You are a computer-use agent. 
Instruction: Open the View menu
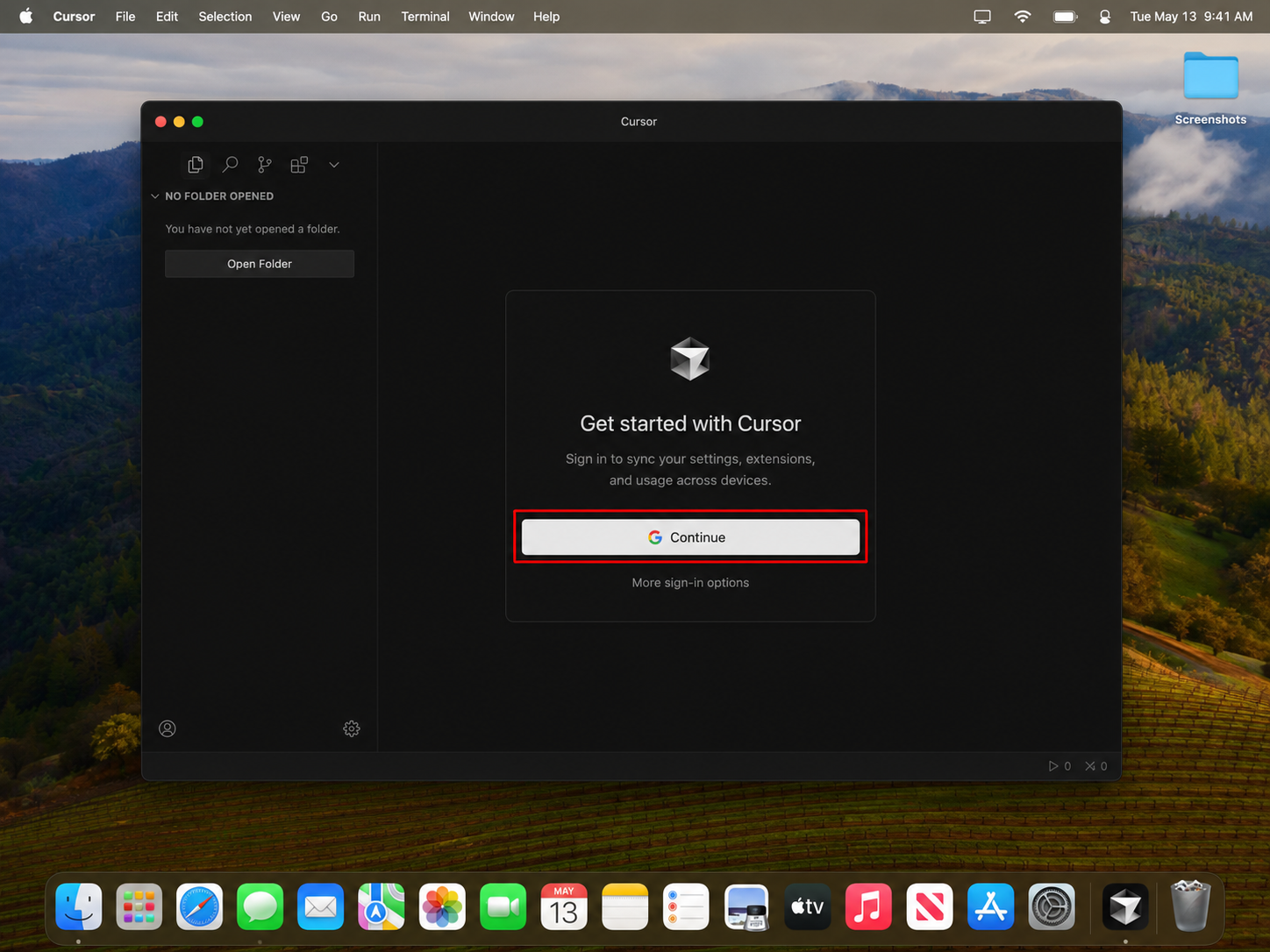point(286,17)
